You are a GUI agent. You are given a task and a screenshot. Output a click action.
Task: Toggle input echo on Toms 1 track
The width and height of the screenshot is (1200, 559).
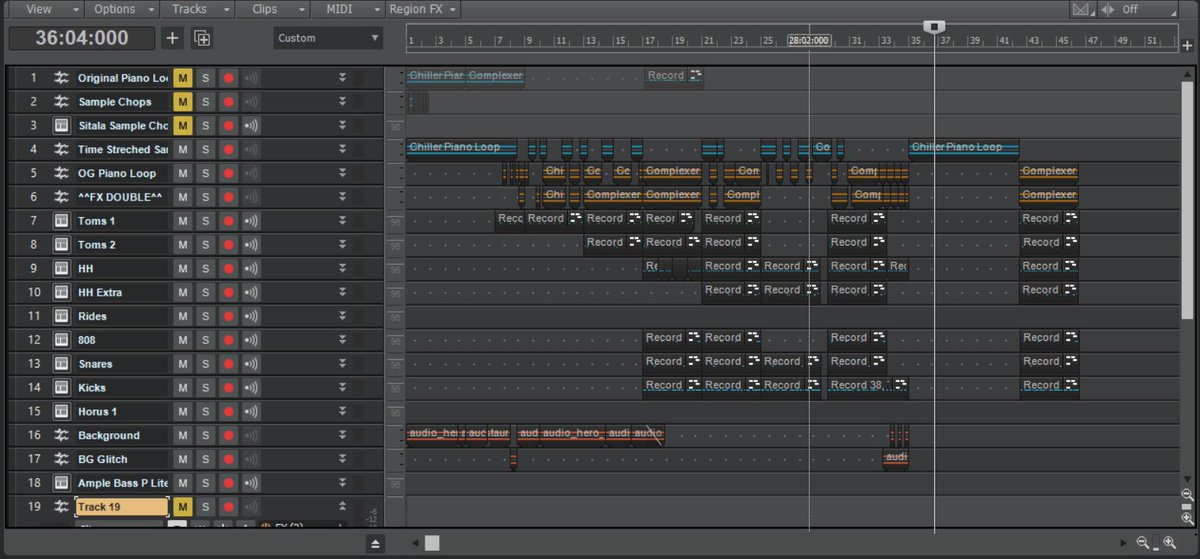click(x=251, y=221)
